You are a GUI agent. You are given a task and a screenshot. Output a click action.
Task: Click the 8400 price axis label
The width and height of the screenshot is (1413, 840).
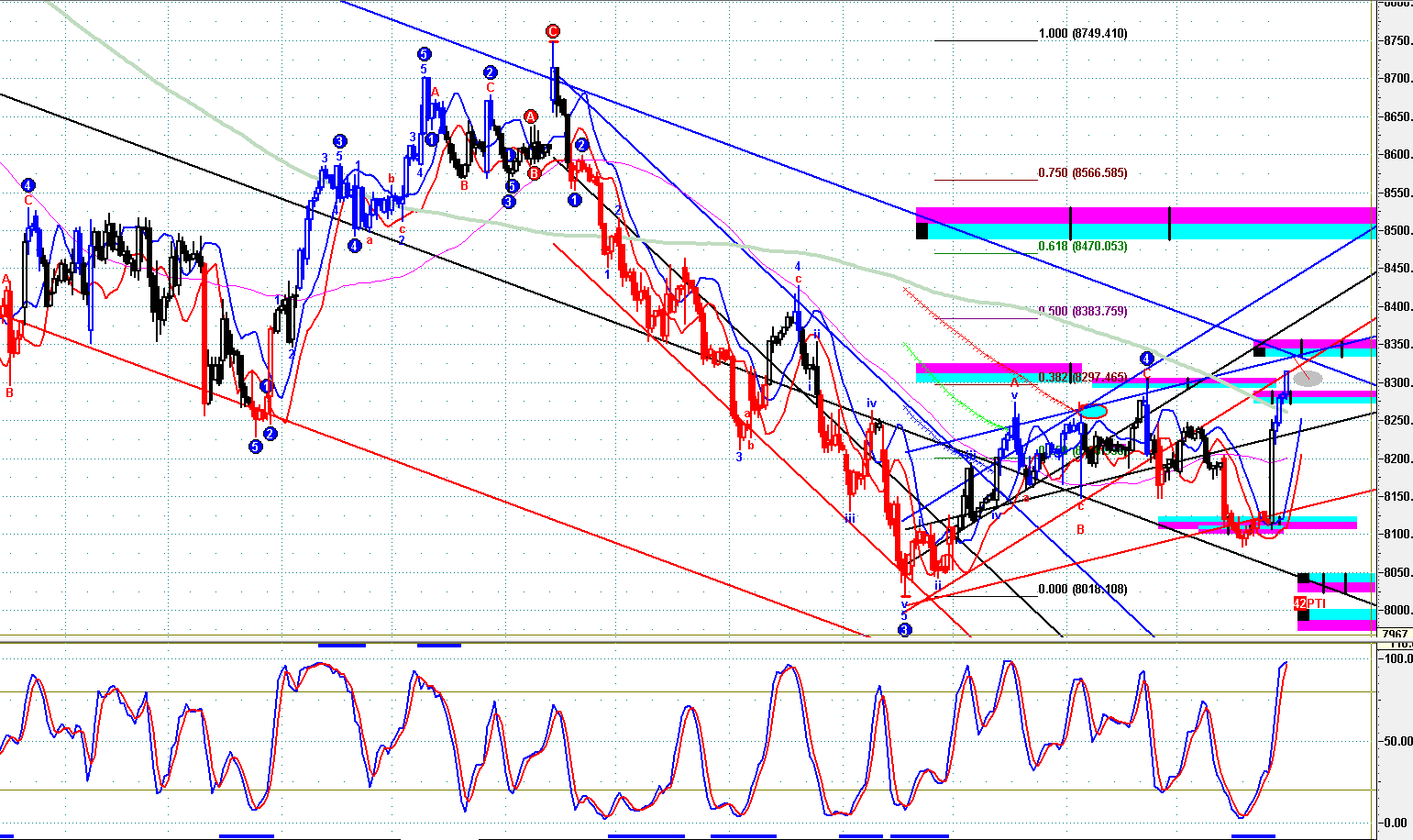(x=1398, y=307)
